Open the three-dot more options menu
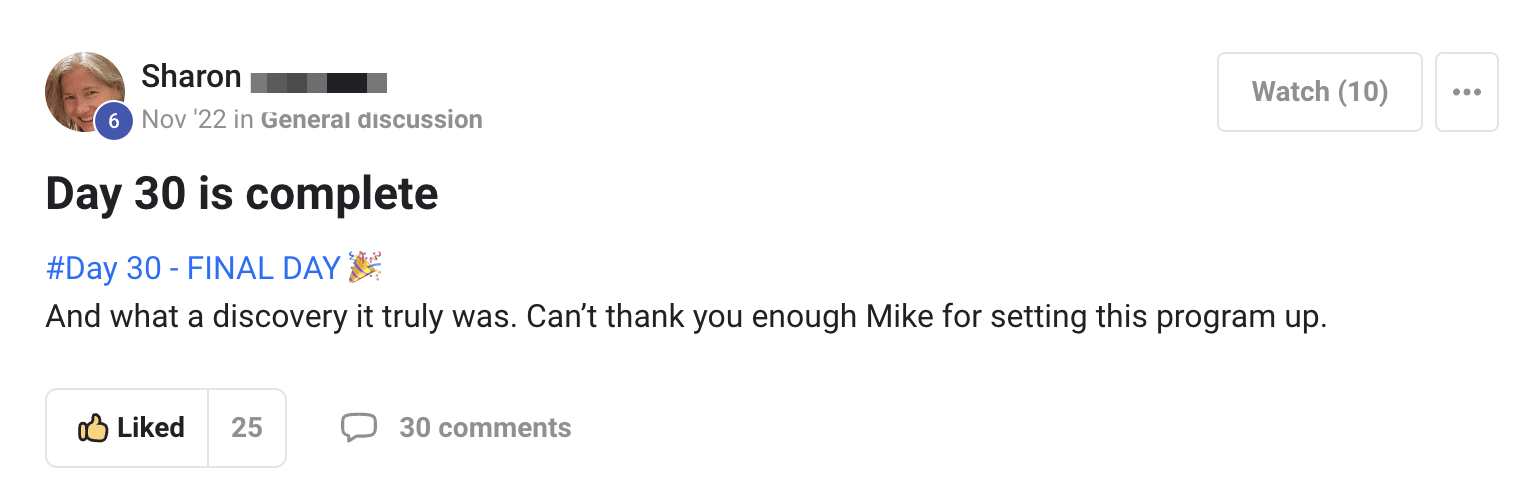The width and height of the screenshot is (1522, 496). [1466, 92]
